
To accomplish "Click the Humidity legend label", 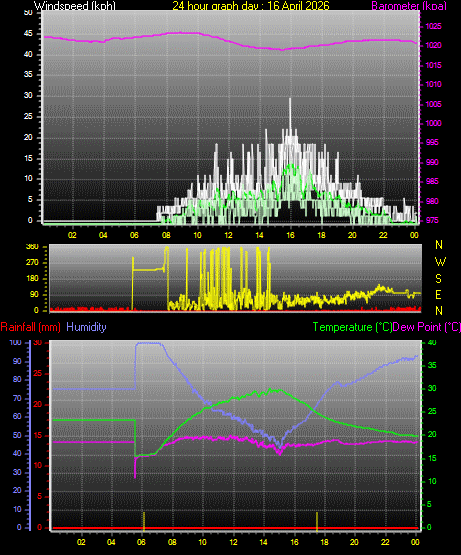I will point(86,327).
